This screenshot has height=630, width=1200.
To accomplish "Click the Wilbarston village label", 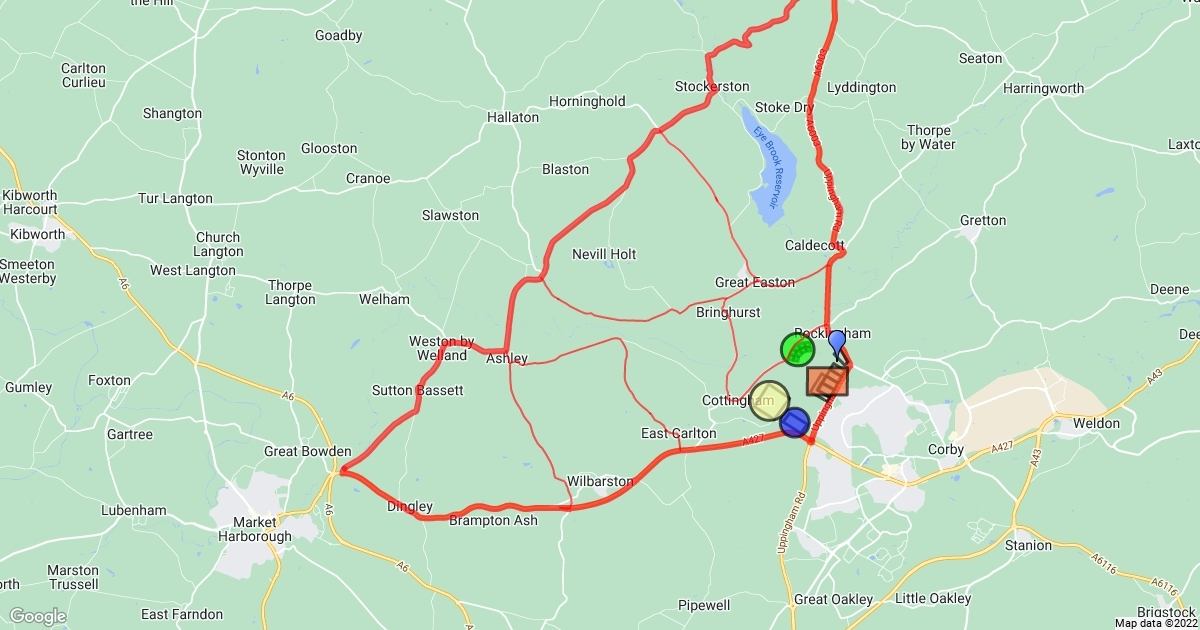I will (600, 481).
